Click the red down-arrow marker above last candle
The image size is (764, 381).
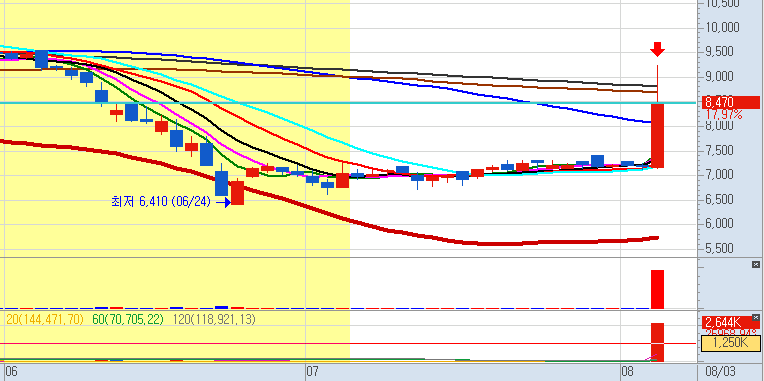click(x=657, y=49)
